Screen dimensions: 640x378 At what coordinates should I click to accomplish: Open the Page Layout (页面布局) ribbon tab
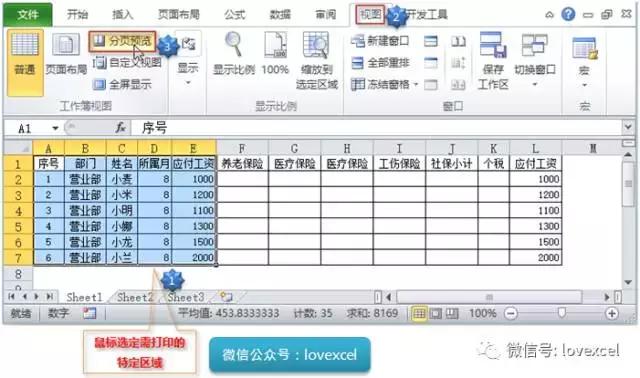pyautogui.click(x=179, y=15)
